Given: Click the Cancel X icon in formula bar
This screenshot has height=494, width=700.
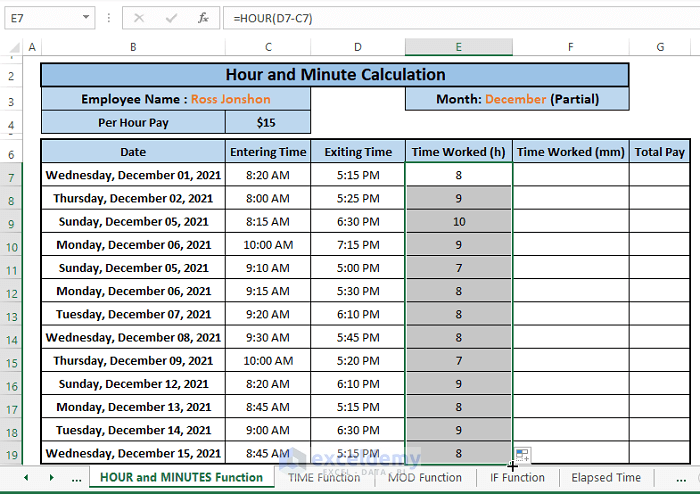Looking at the screenshot, I should pyautogui.click(x=139, y=18).
